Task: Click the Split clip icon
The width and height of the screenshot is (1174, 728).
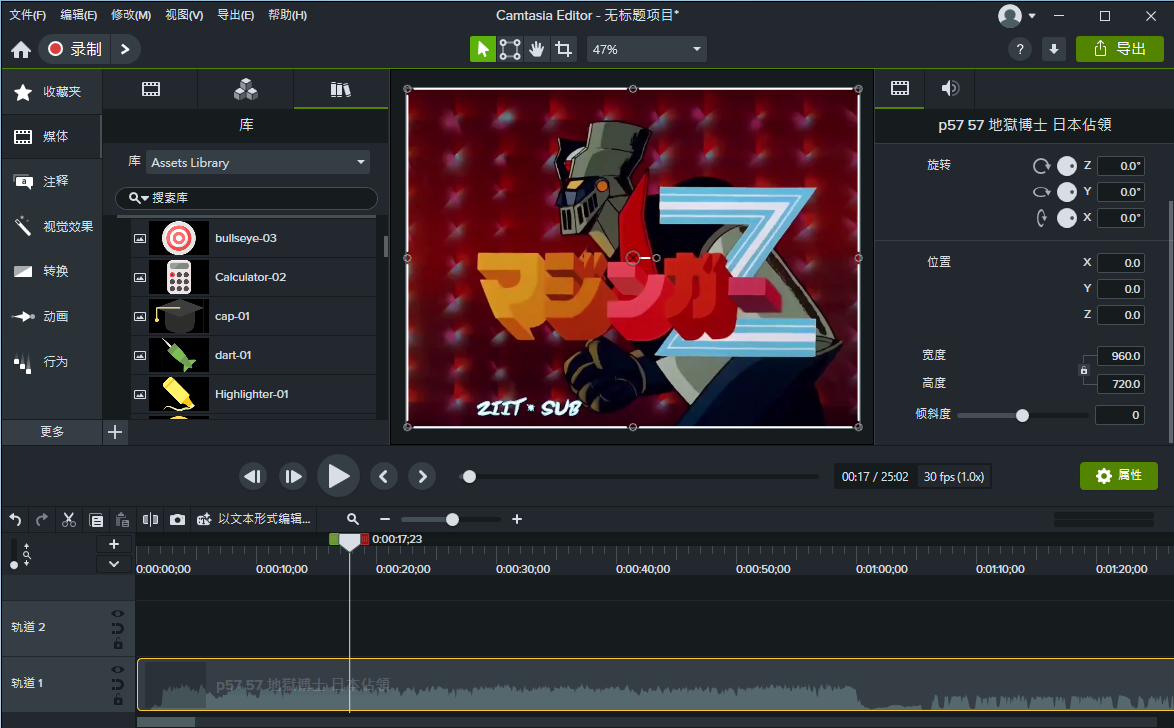Action: (150, 519)
